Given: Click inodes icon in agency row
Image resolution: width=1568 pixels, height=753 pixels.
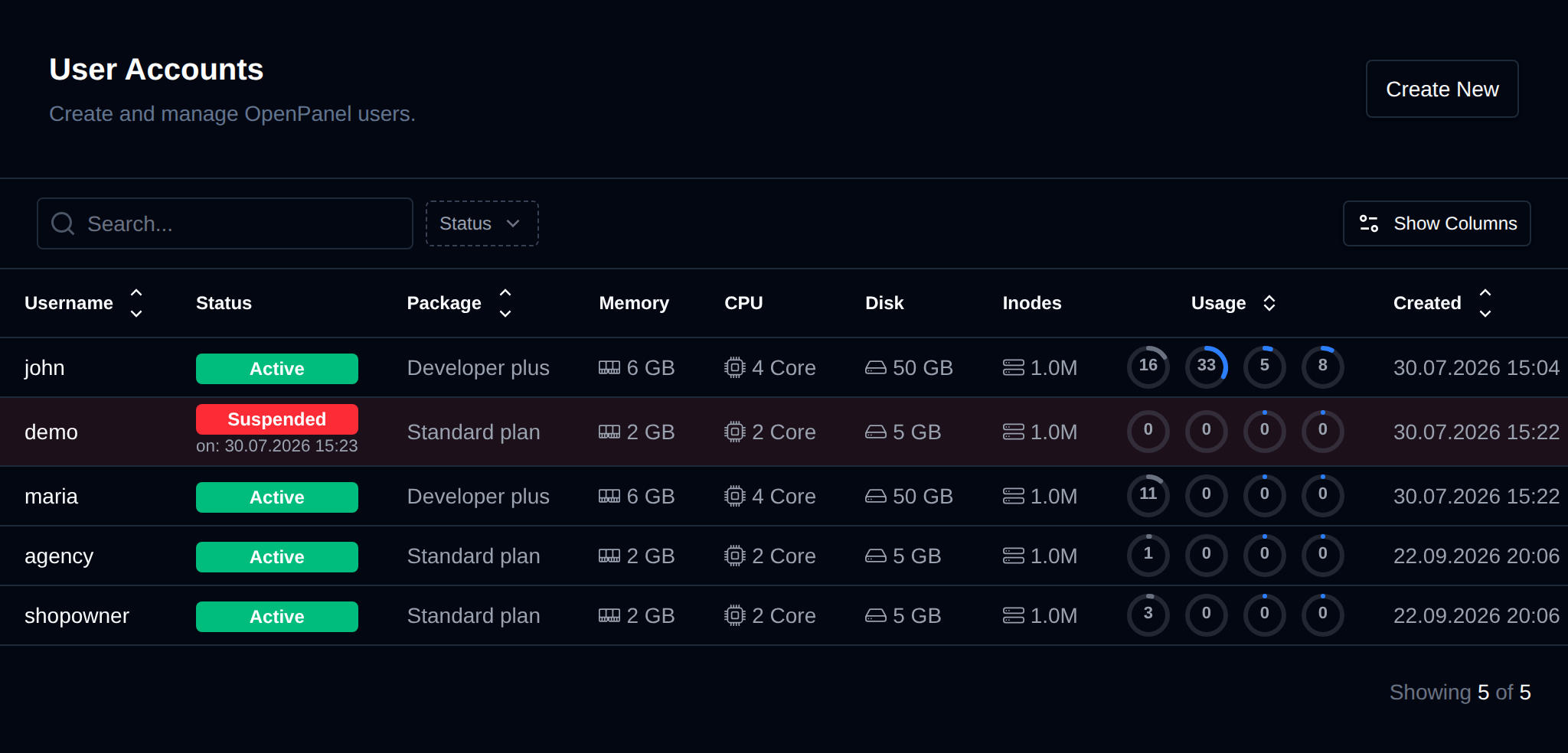Looking at the screenshot, I should tap(1014, 556).
